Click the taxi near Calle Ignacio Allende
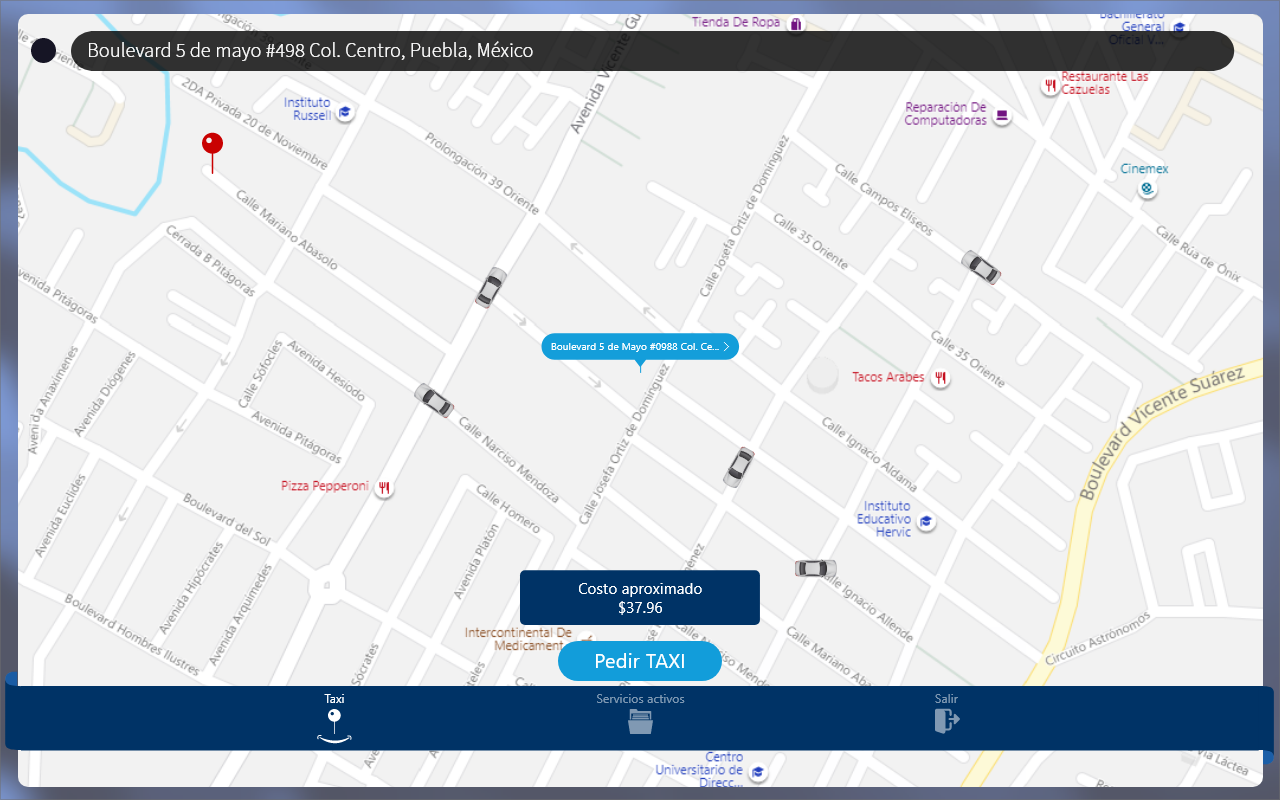The width and height of the screenshot is (1280, 800). point(815,568)
